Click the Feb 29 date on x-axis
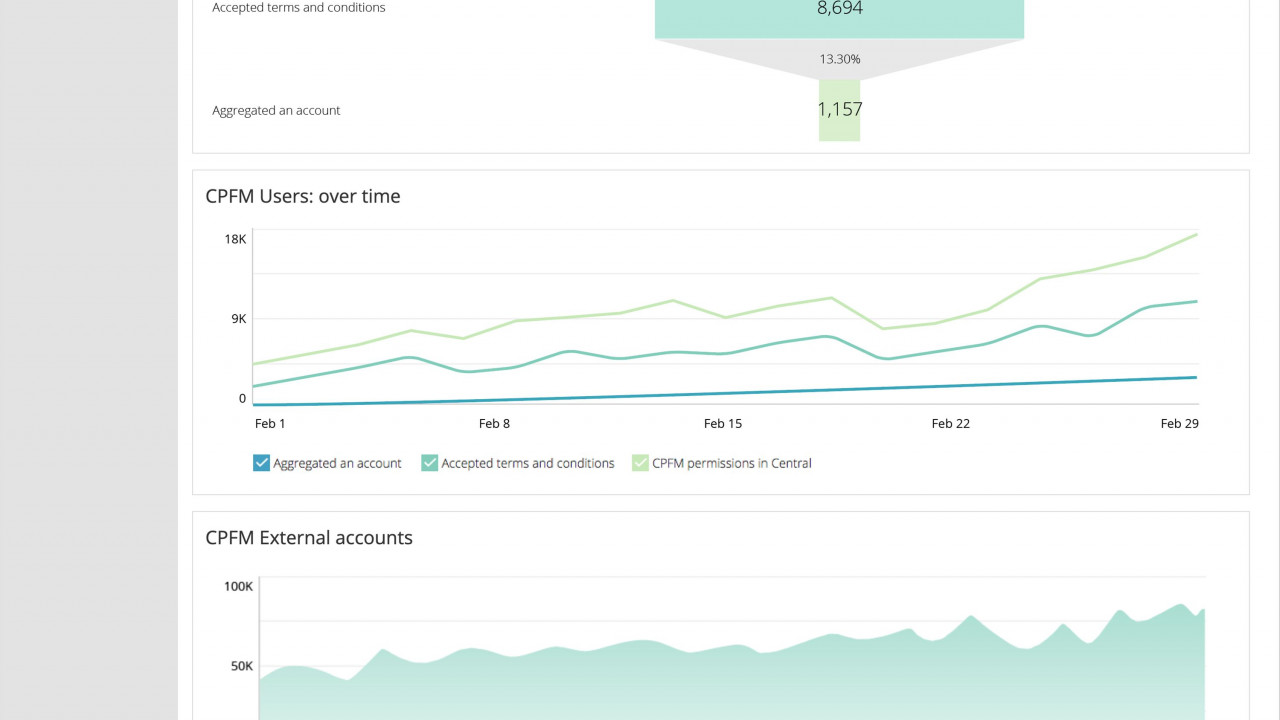The image size is (1280, 720). [x=1179, y=424]
